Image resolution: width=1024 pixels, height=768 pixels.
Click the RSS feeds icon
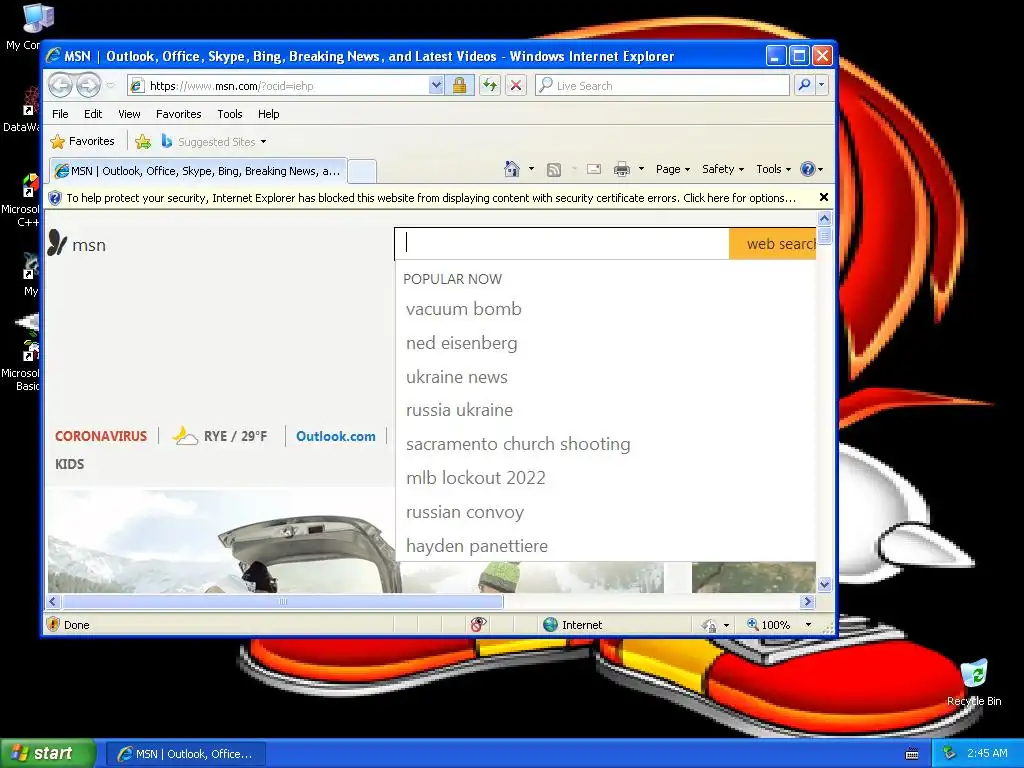(x=554, y=170)
